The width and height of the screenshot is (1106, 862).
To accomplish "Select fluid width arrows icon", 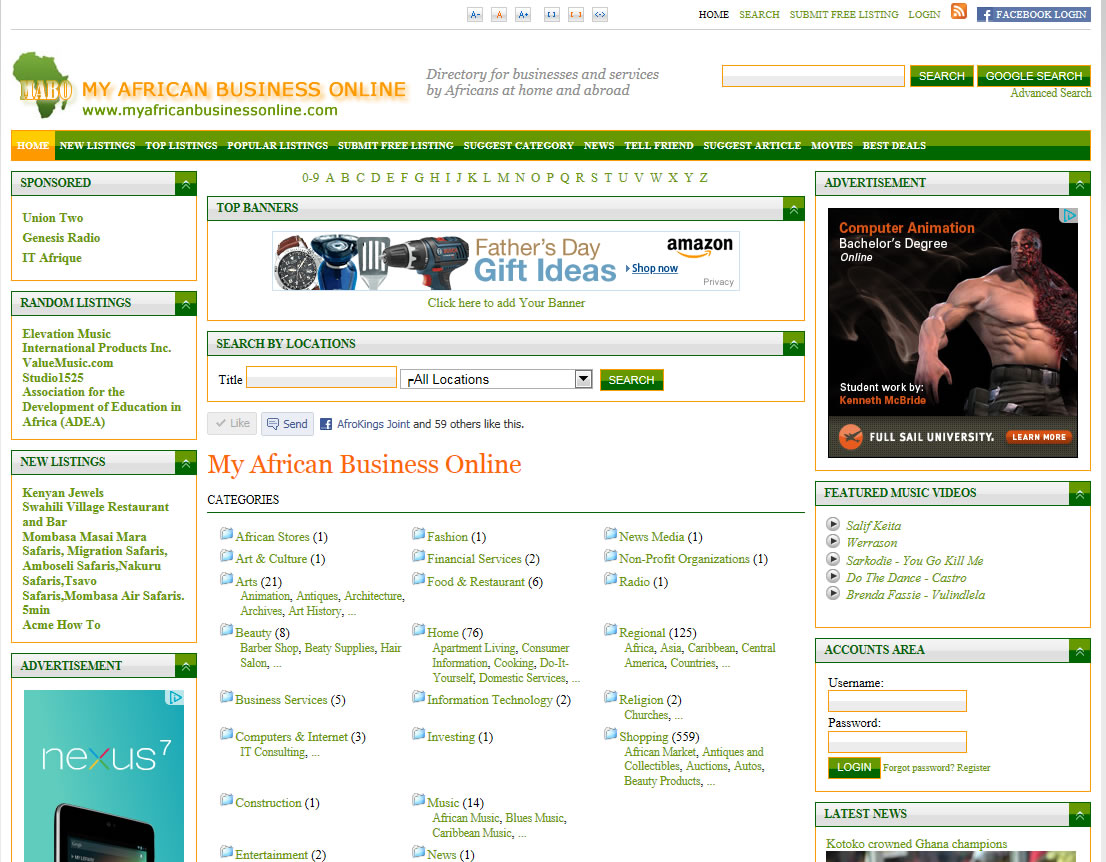I will click(600, 14).
